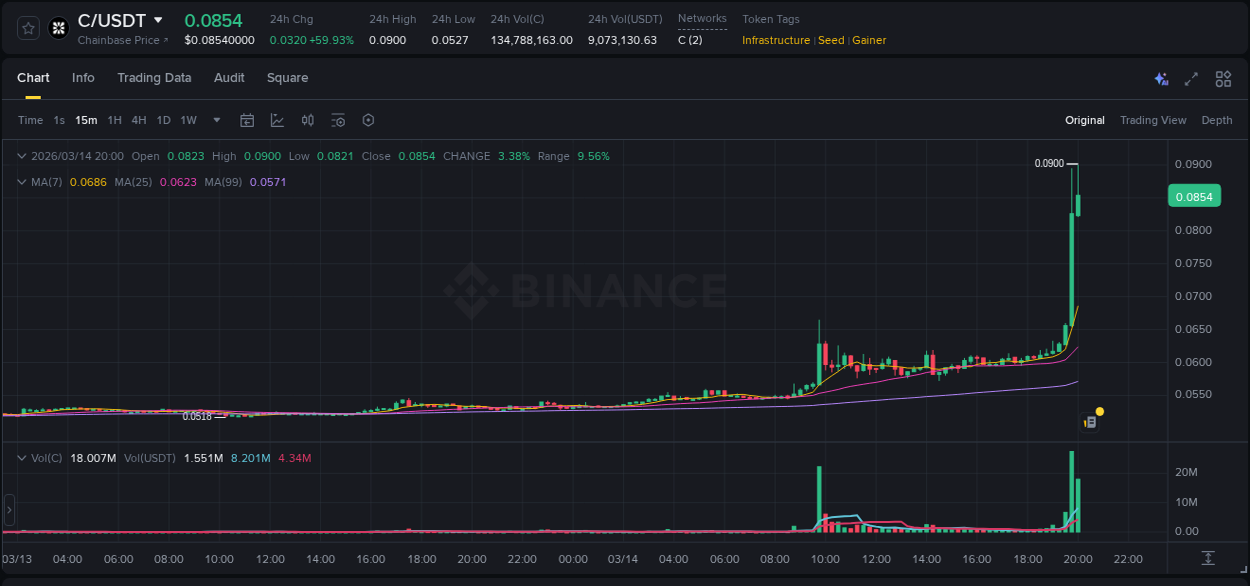Image resolution: width=1250 pixels, height=586 pixels.
Task: Switch to the Trading Data tab
Action: point(154,78)
